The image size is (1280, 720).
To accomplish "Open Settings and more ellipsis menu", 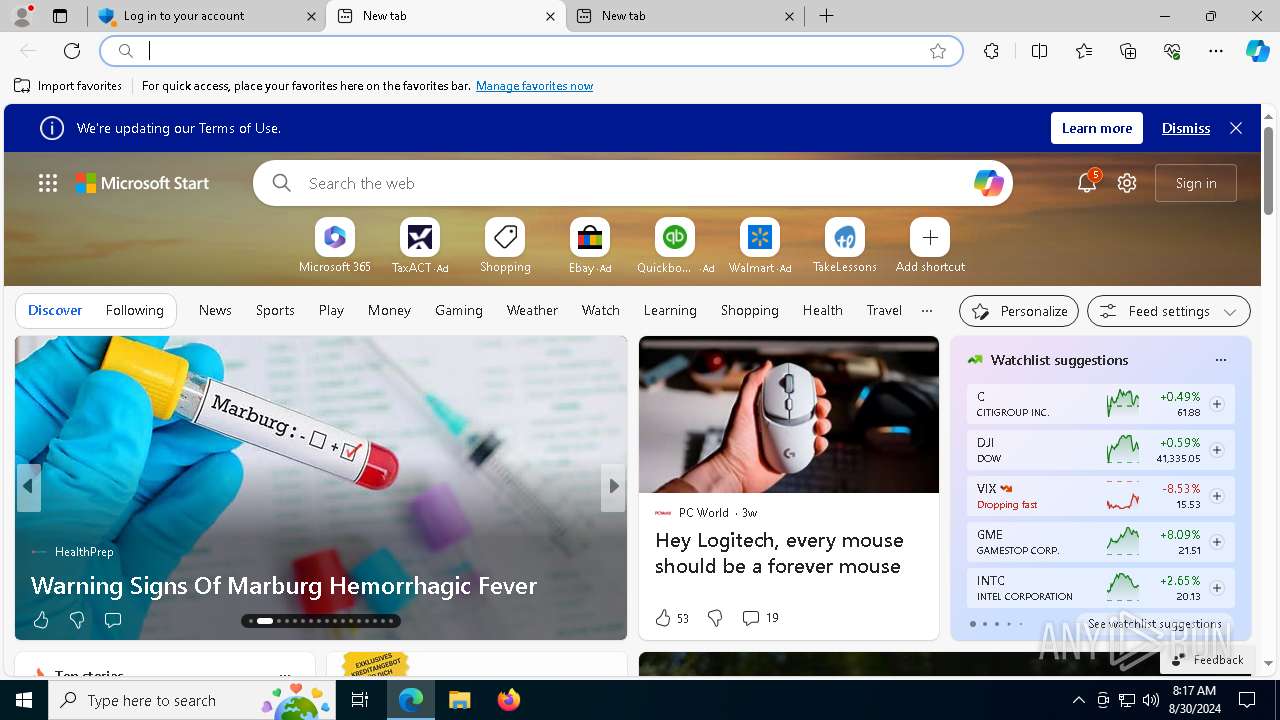I will pyautogui.click(x=1216, y=51).
